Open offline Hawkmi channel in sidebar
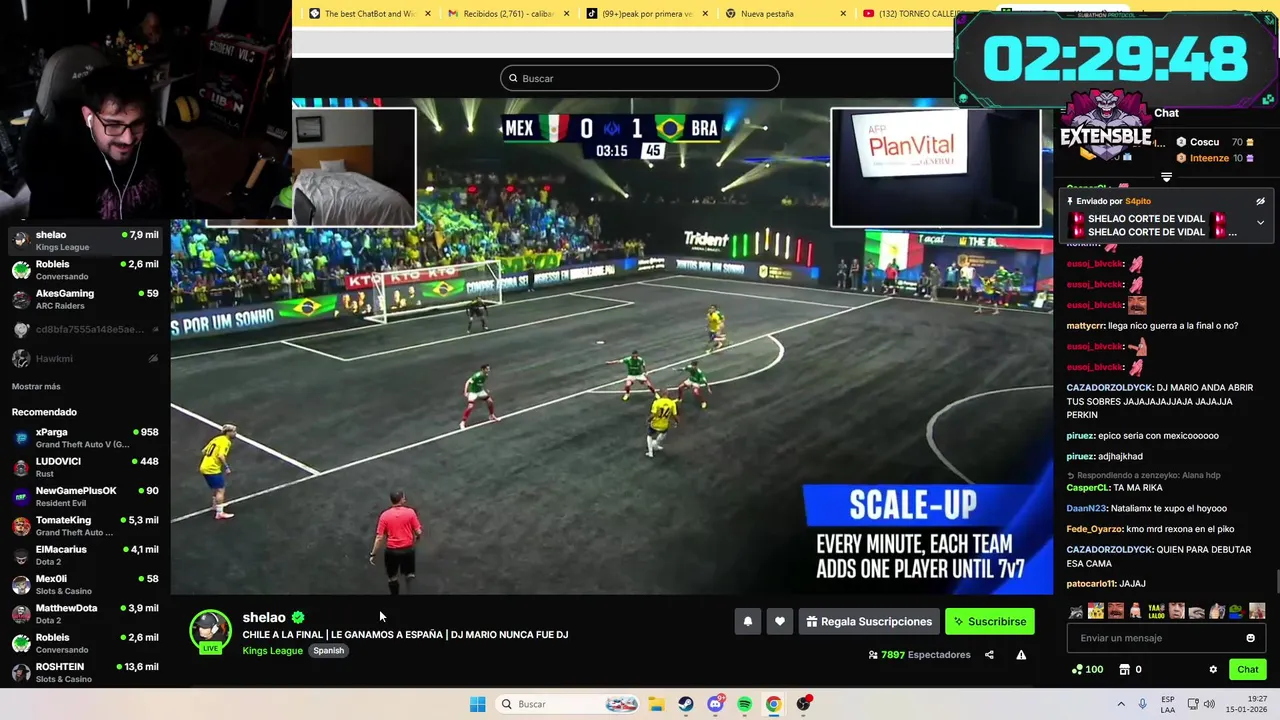Viewport: 1280px width, 720px height. [85, 358]
